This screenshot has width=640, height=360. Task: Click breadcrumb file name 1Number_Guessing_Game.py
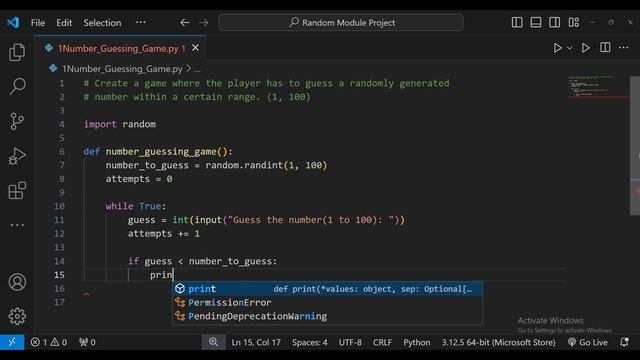(x=122, y=69)
